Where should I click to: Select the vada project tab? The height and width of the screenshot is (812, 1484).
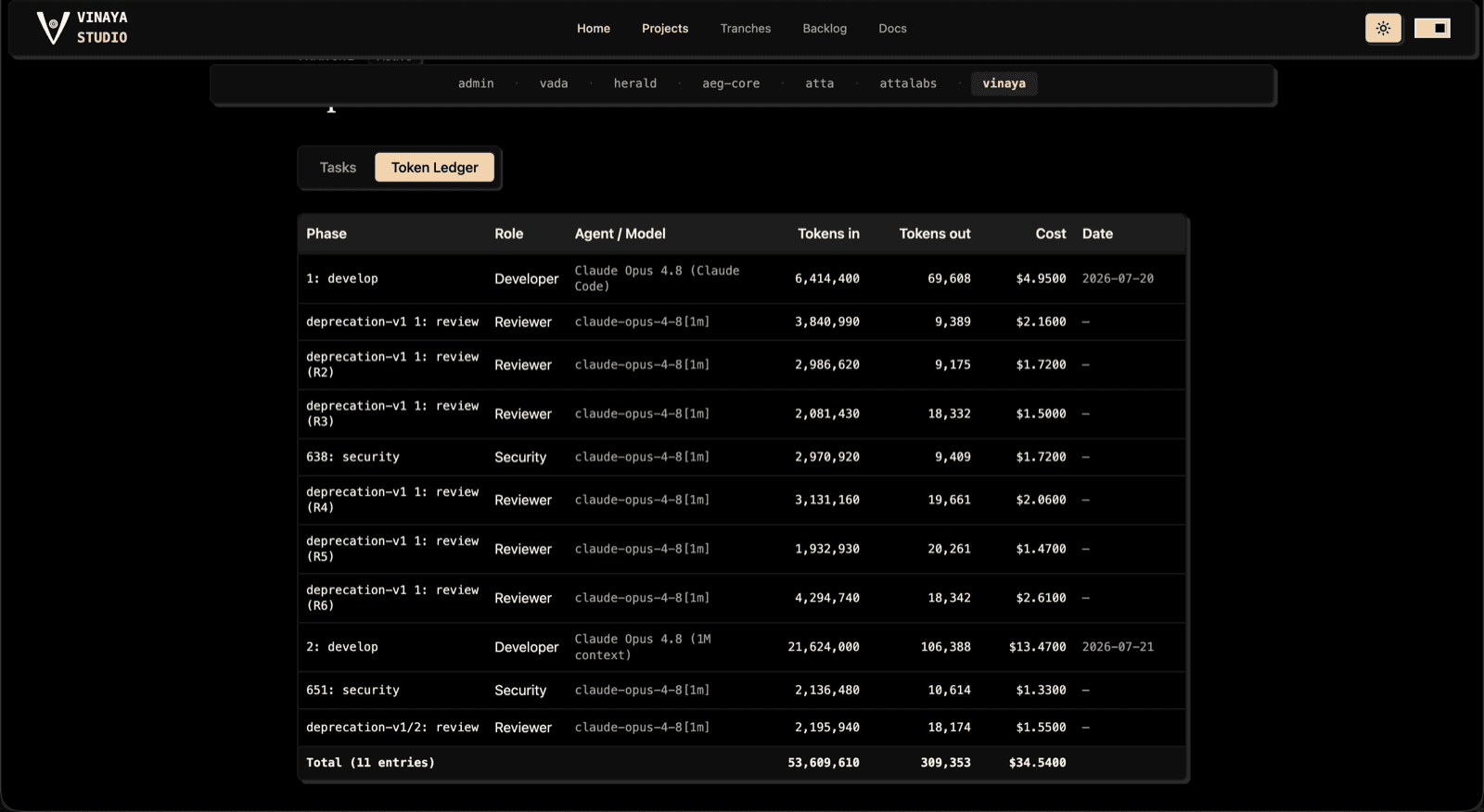(554, 83)
